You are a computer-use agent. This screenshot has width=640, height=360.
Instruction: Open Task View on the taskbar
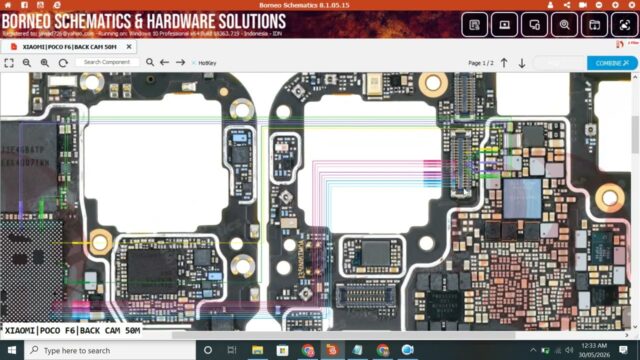(232, 350)
